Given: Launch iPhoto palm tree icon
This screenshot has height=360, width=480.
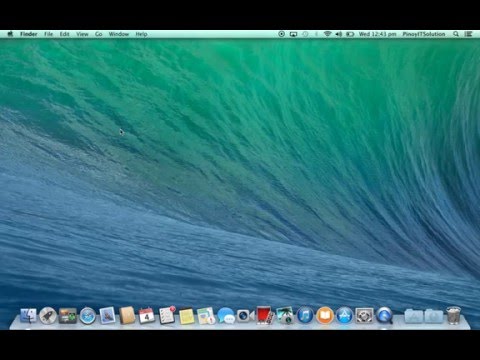Looking at the screenshot, I should (x=285, y=316).
